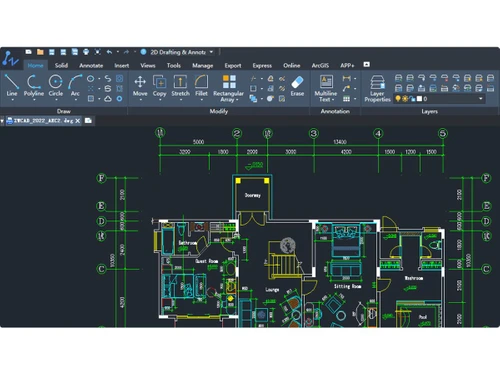Select the Arc tool

click(x=75, y=85)
